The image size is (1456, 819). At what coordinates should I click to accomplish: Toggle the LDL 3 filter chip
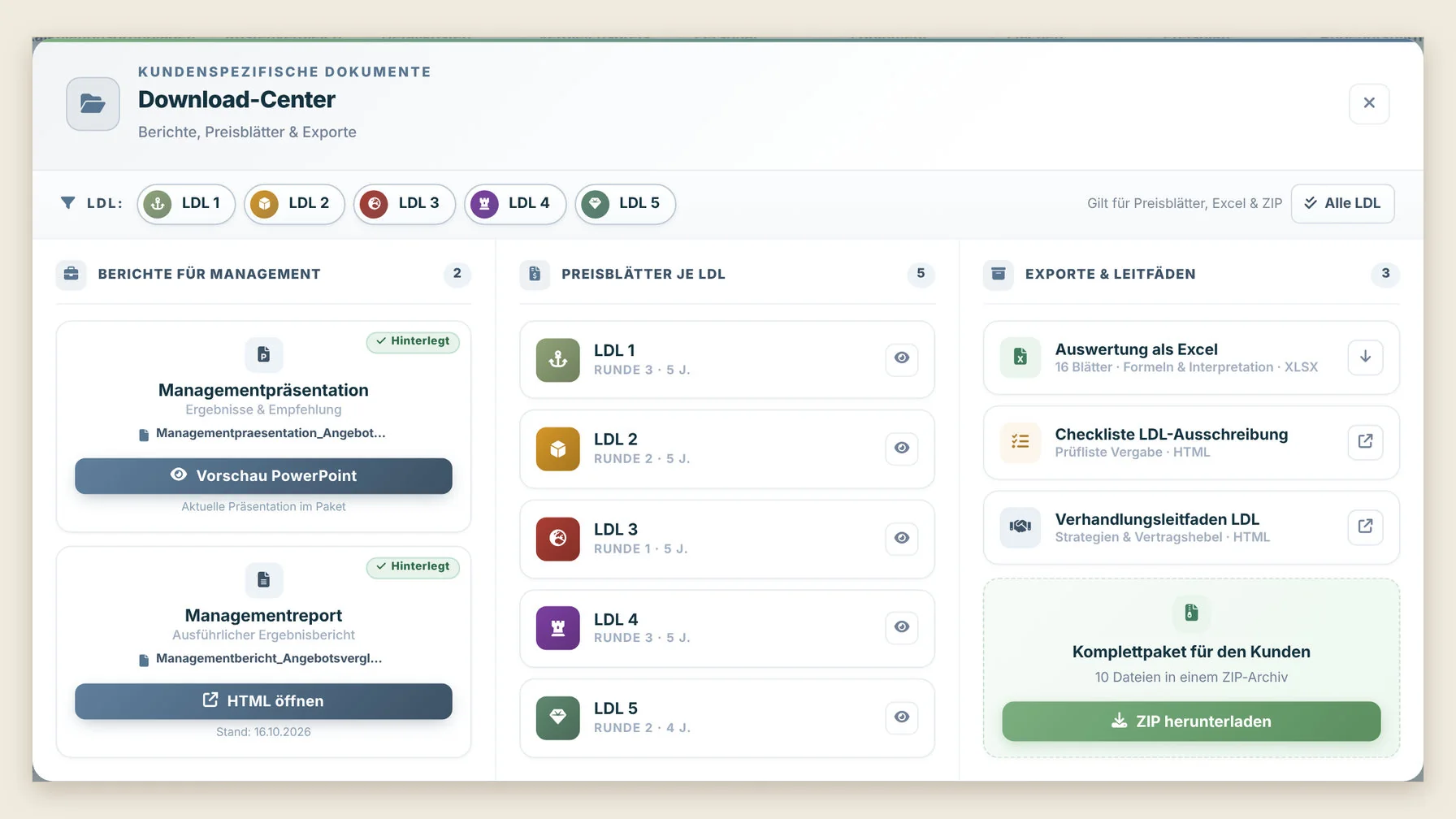click(404, 203)
